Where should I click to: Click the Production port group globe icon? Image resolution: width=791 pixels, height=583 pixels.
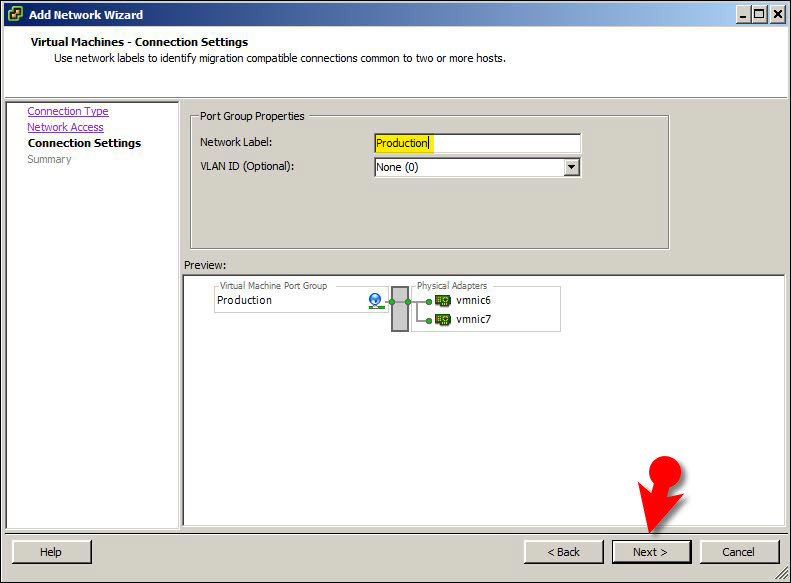pyautogui.click(x=376, y=301)
